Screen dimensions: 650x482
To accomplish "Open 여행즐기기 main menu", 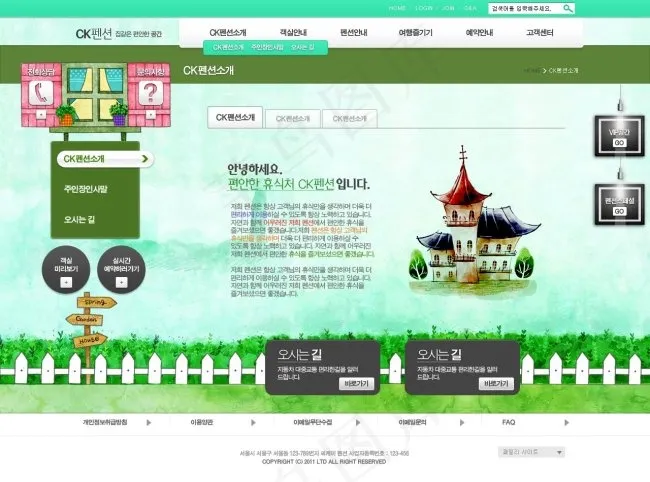I will [415, 32].
